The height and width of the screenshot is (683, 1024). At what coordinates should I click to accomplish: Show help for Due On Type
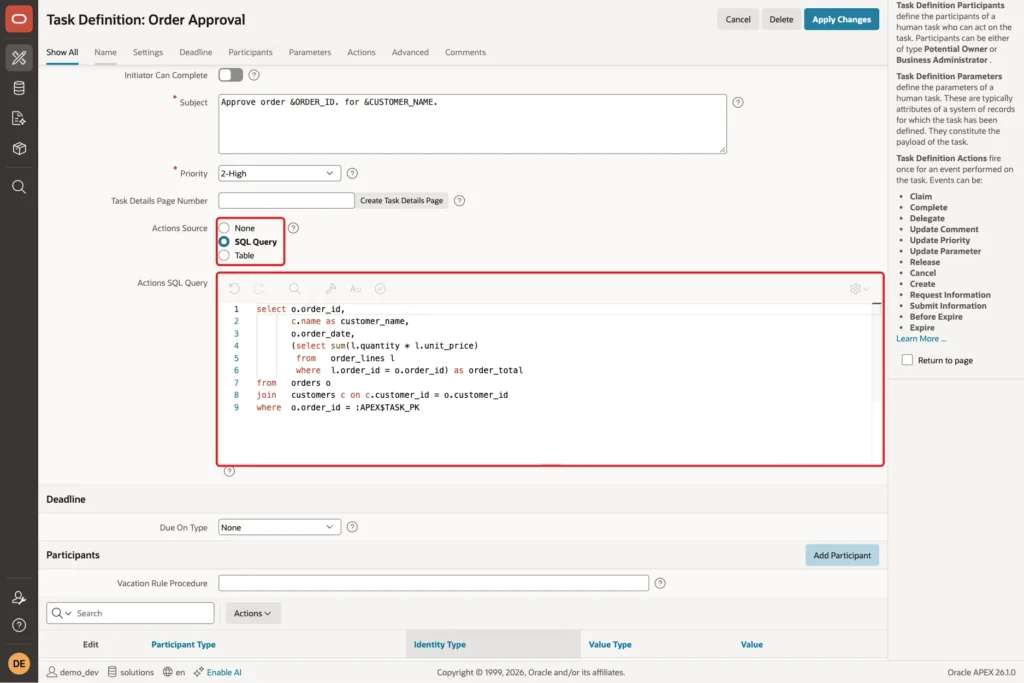click(352, 527)
